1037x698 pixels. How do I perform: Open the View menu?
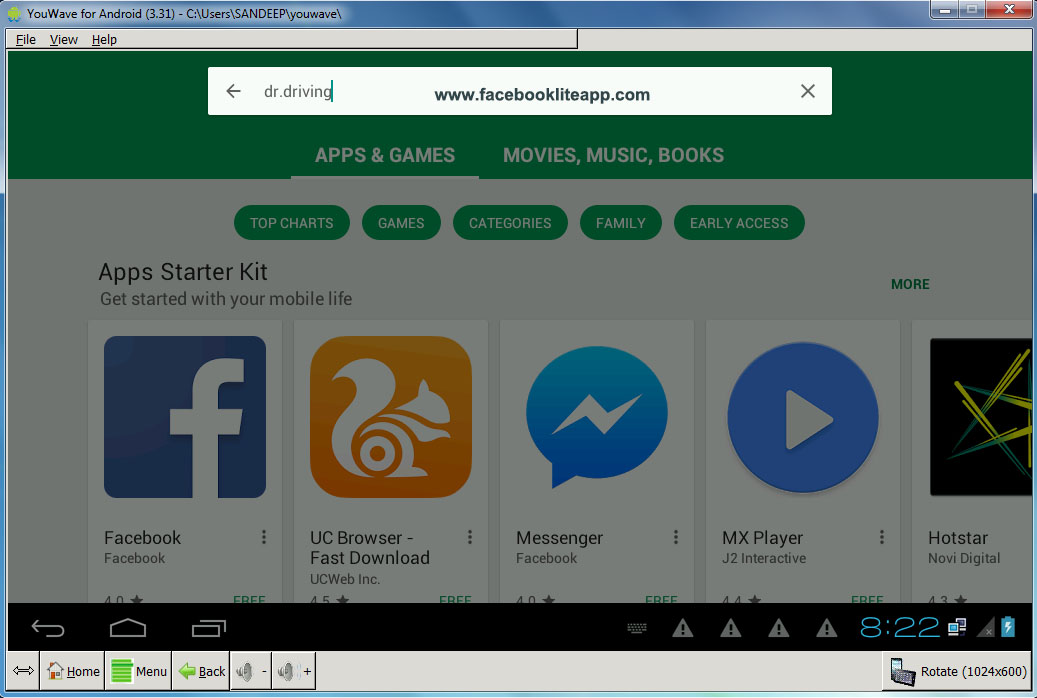point(63,40)
